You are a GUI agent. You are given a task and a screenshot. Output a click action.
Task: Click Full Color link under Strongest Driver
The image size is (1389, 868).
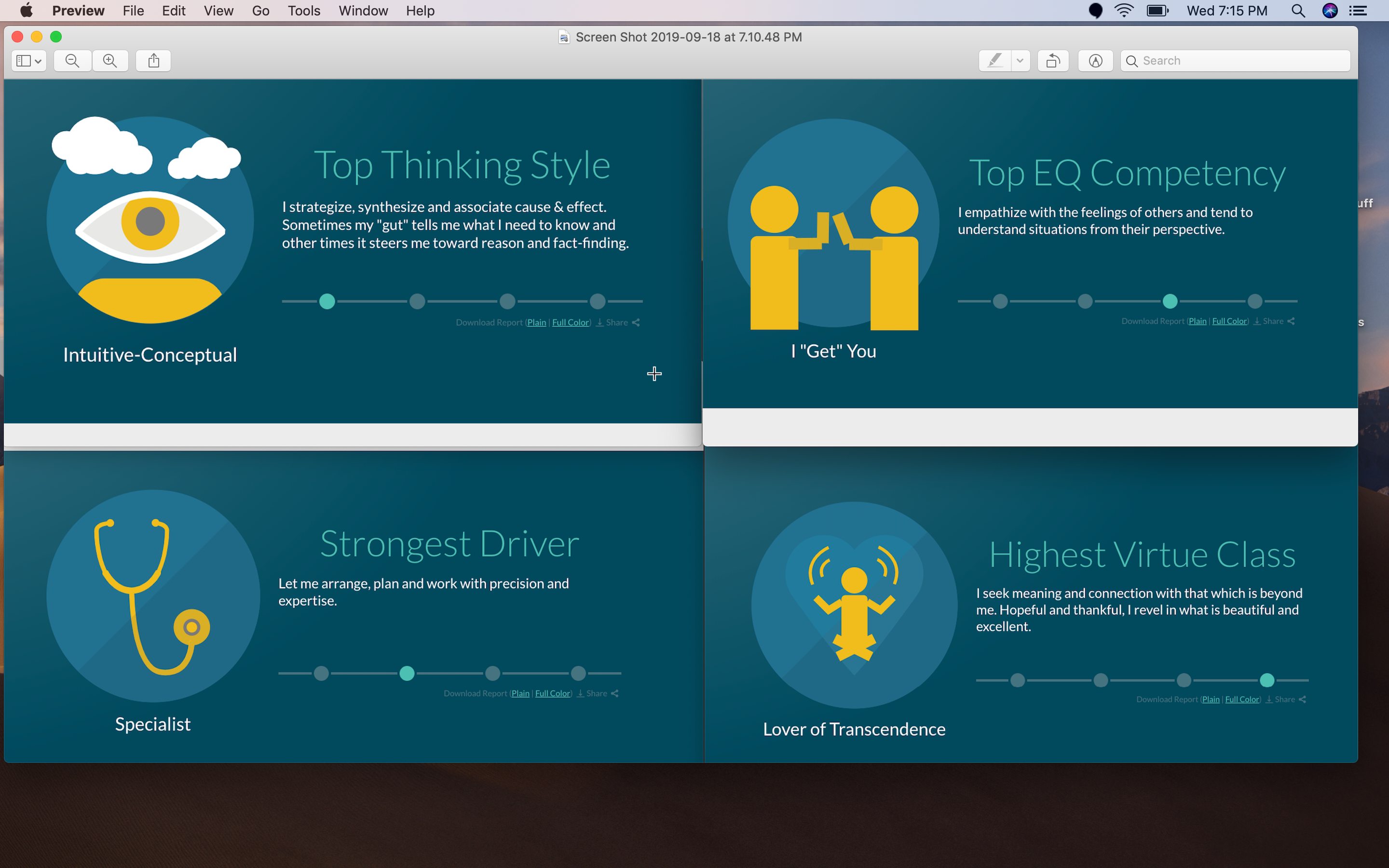coord(553,693)
